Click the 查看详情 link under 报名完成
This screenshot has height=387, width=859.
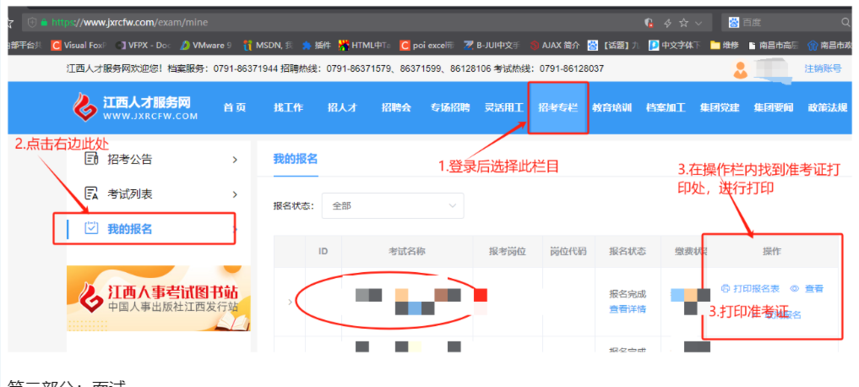click(x=627, y=309)
